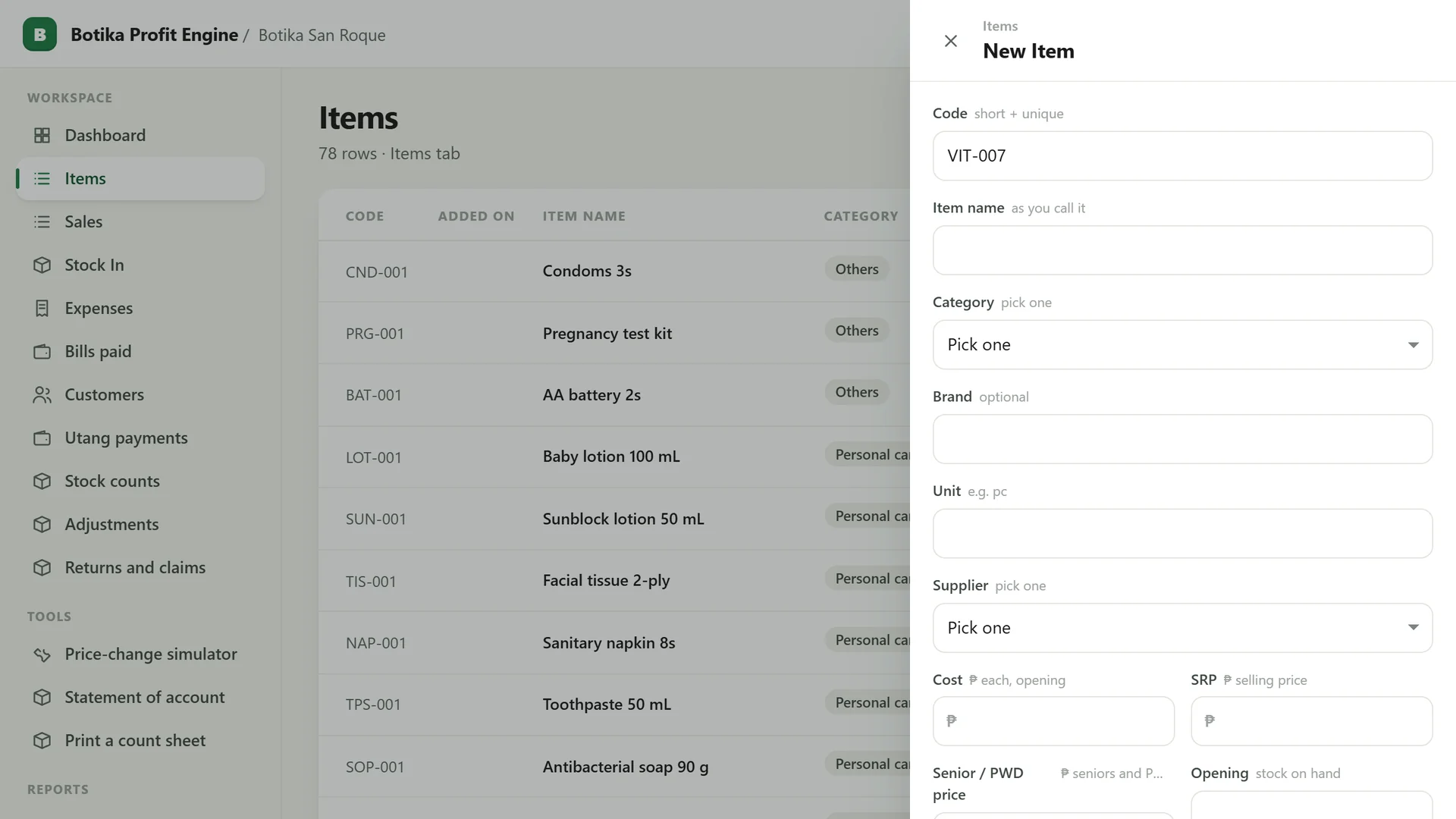This screenshot has height=819, width=1456.
Task: Open Customers in the sidebar
Action: point(140,394)
